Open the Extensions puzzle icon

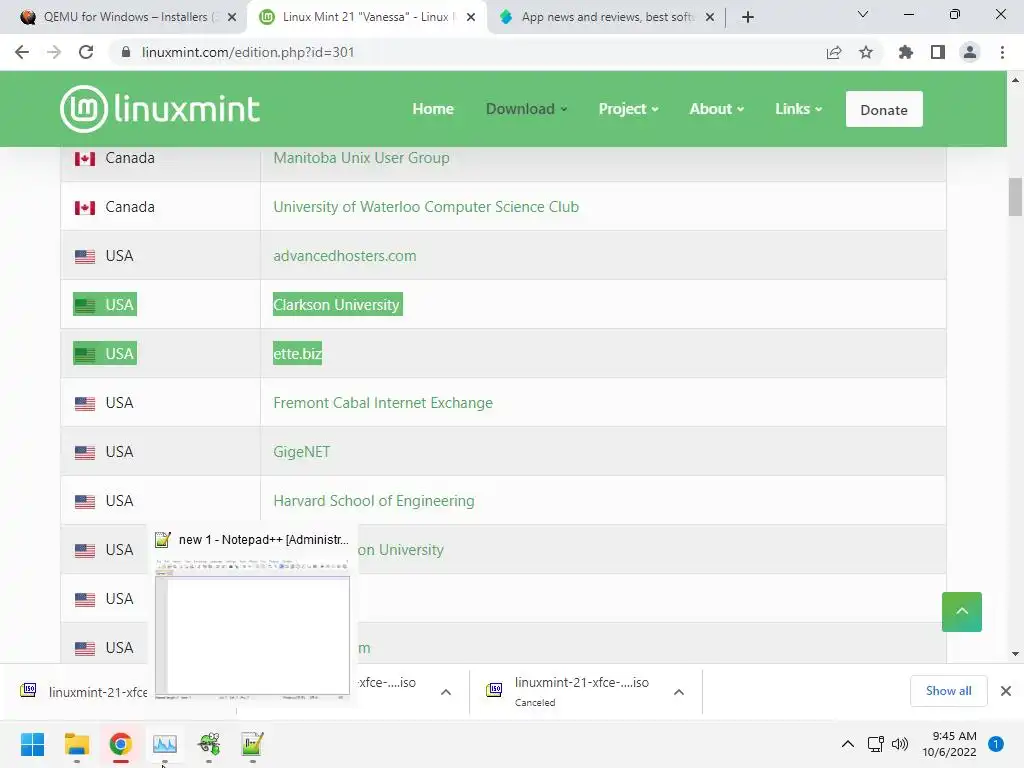point(905,52)
